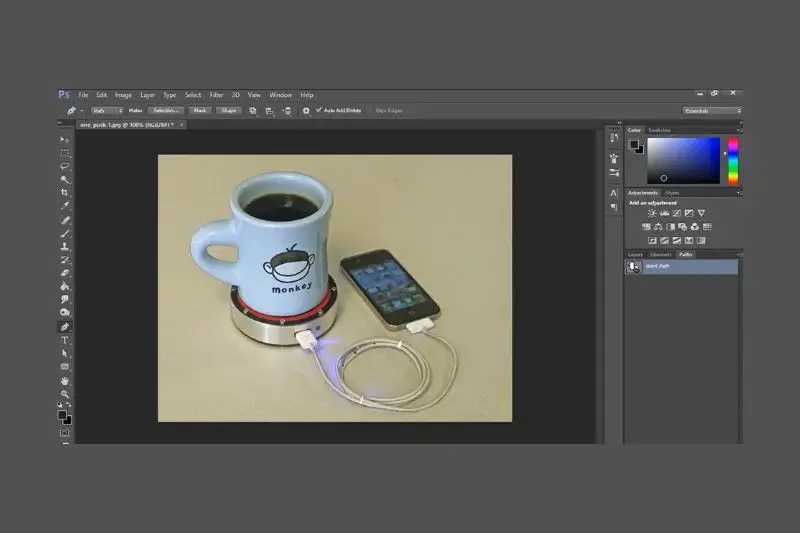Click the Brightness/Contrast adjustment icon

point(652,213)
